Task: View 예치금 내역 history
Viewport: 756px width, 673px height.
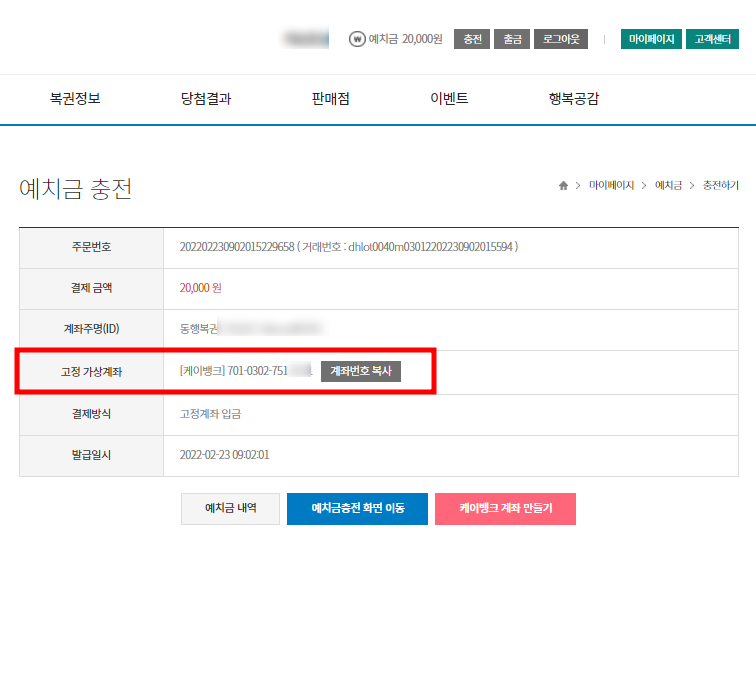Action: click(x=230, y=509)
